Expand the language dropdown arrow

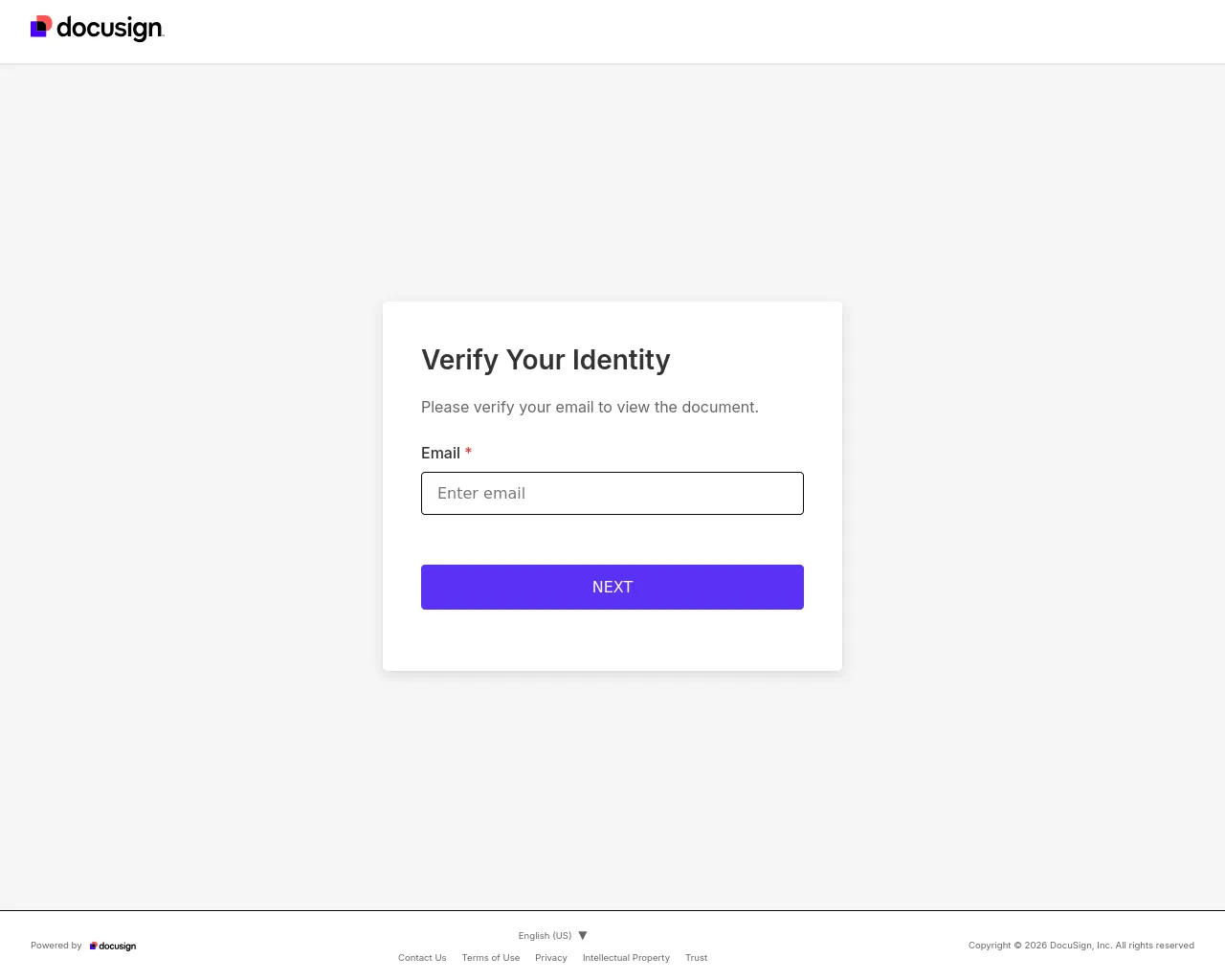(x=583, y=935)
